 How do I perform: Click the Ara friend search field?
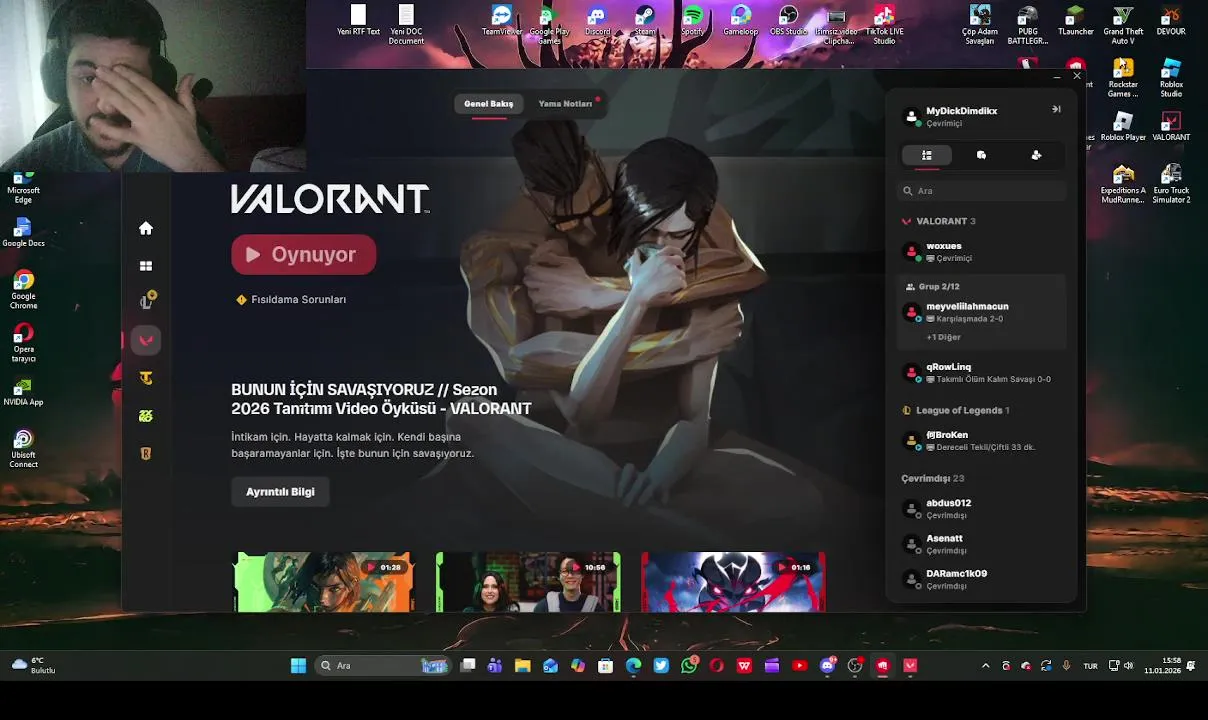pyautogui.click(x=982, y=191)
